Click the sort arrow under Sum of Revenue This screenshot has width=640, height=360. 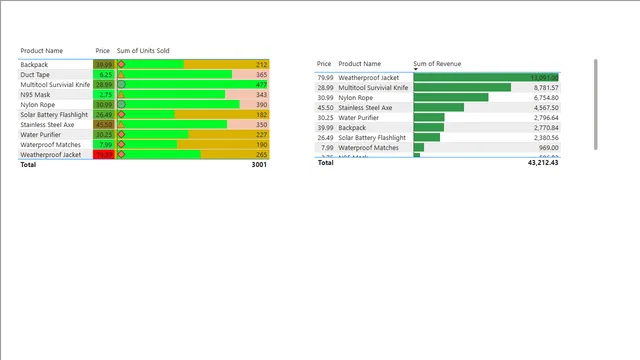point(416,69)
